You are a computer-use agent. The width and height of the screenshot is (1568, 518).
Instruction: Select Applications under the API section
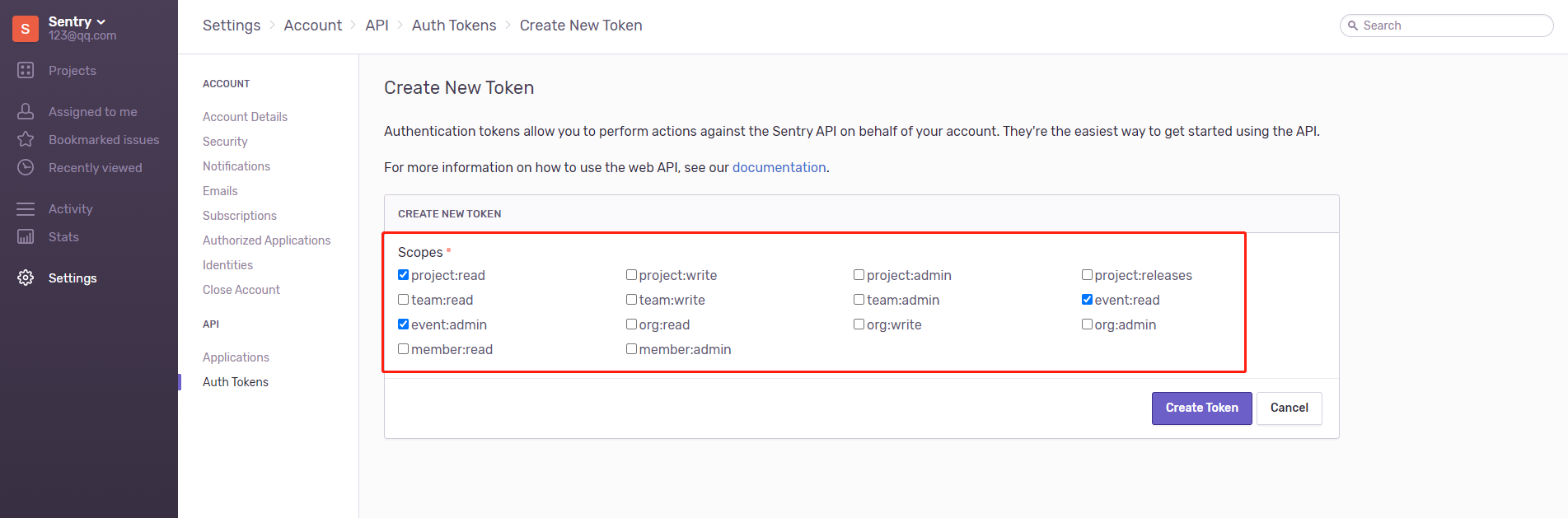click(236, 357)
